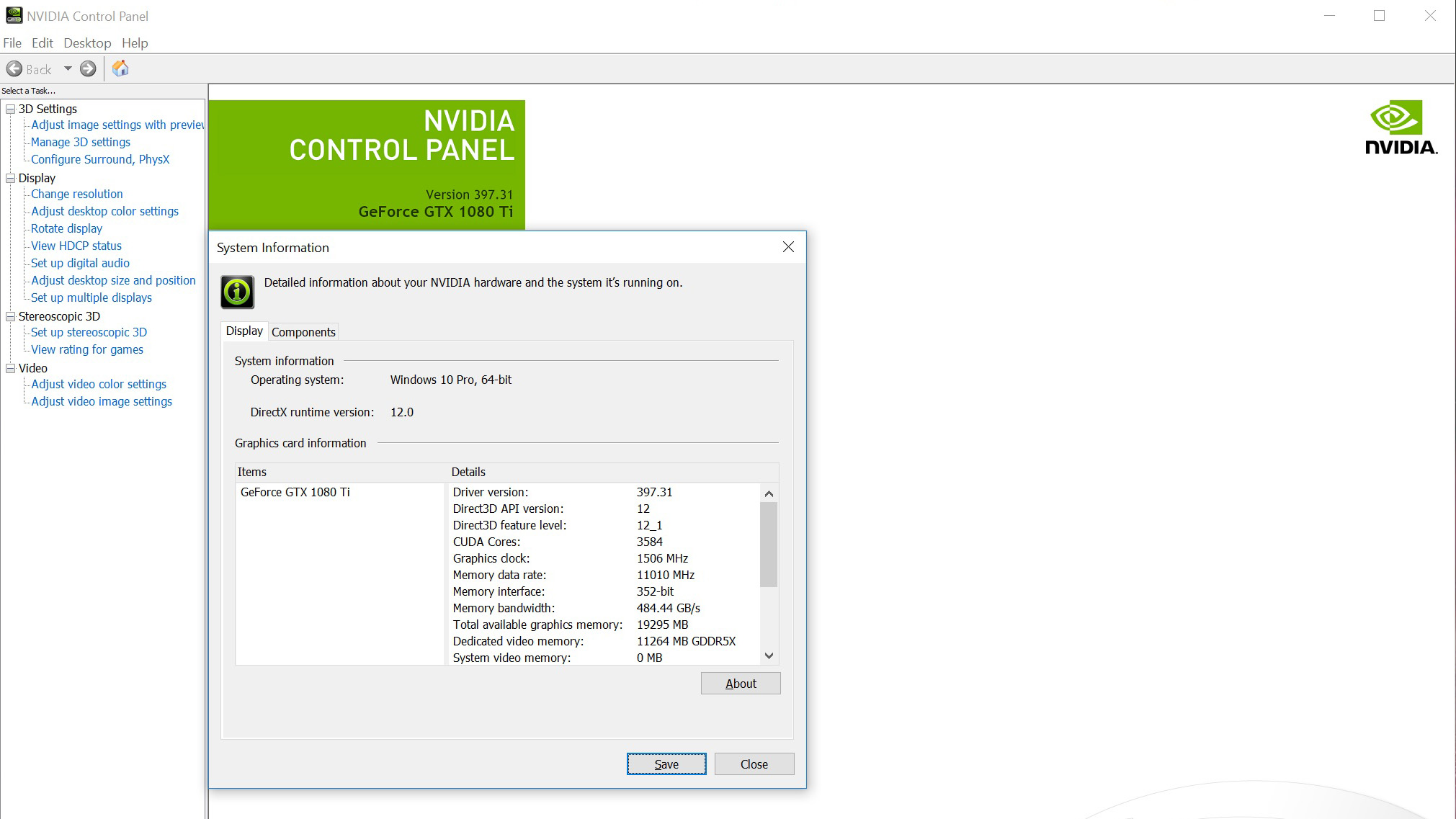This screenshot has height=819, width=1456.
Task: Click Configure Surround PhysX settings link
Action: 100,159
